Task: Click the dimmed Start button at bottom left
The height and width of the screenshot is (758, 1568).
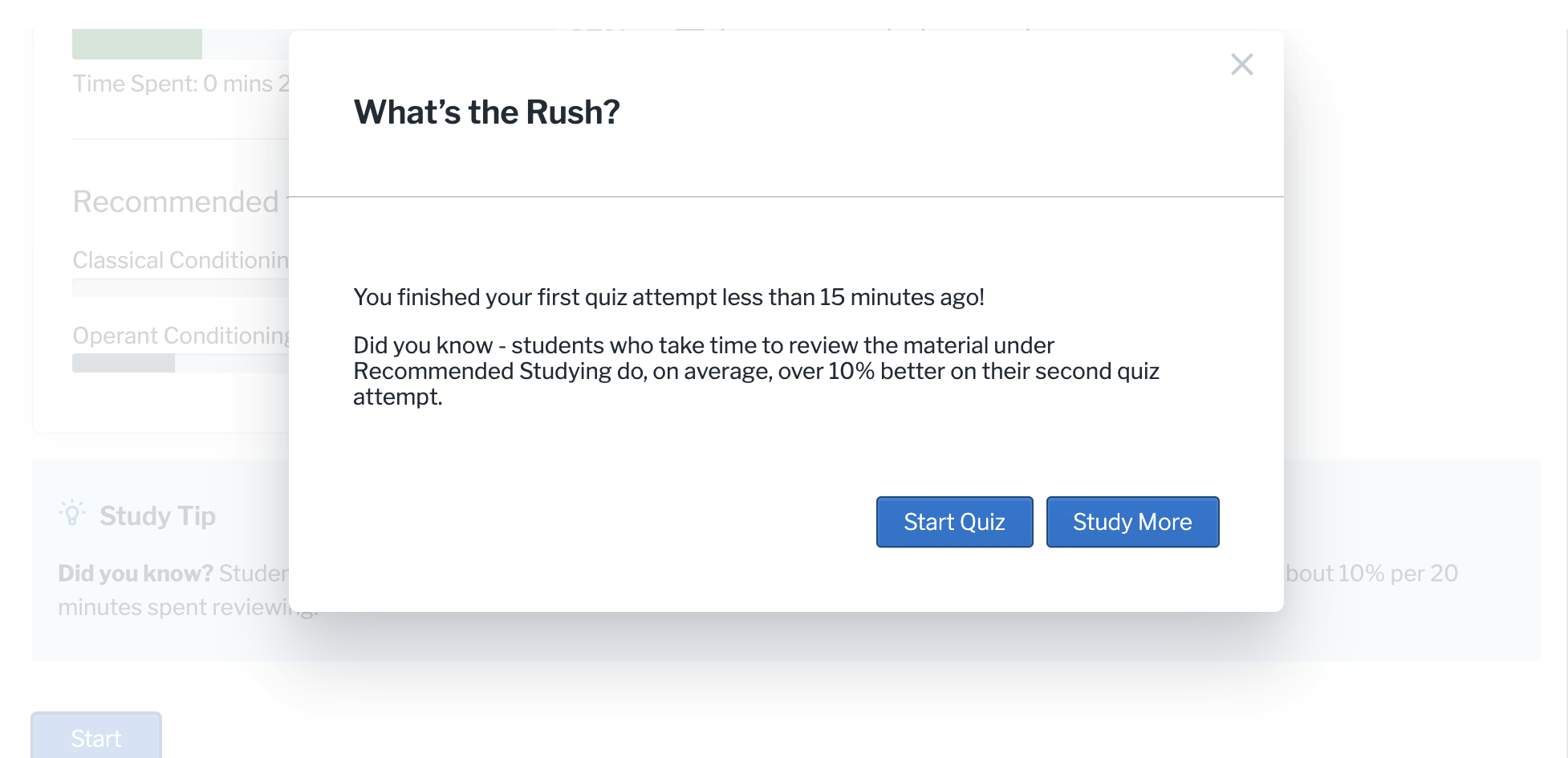Action: click(96, 736)
